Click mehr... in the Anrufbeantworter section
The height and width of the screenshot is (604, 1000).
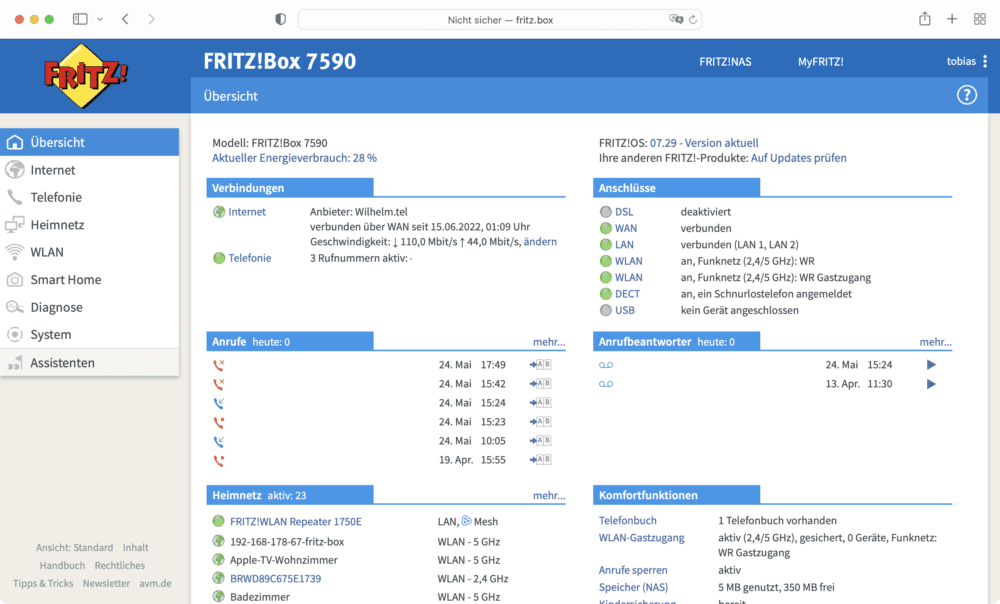pyautogui.click(x=936, y=342)
